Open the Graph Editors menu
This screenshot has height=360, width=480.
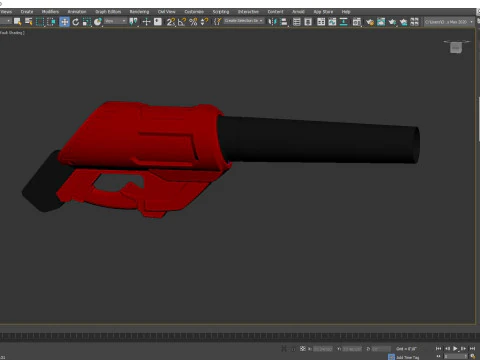(x=108, y=12)
